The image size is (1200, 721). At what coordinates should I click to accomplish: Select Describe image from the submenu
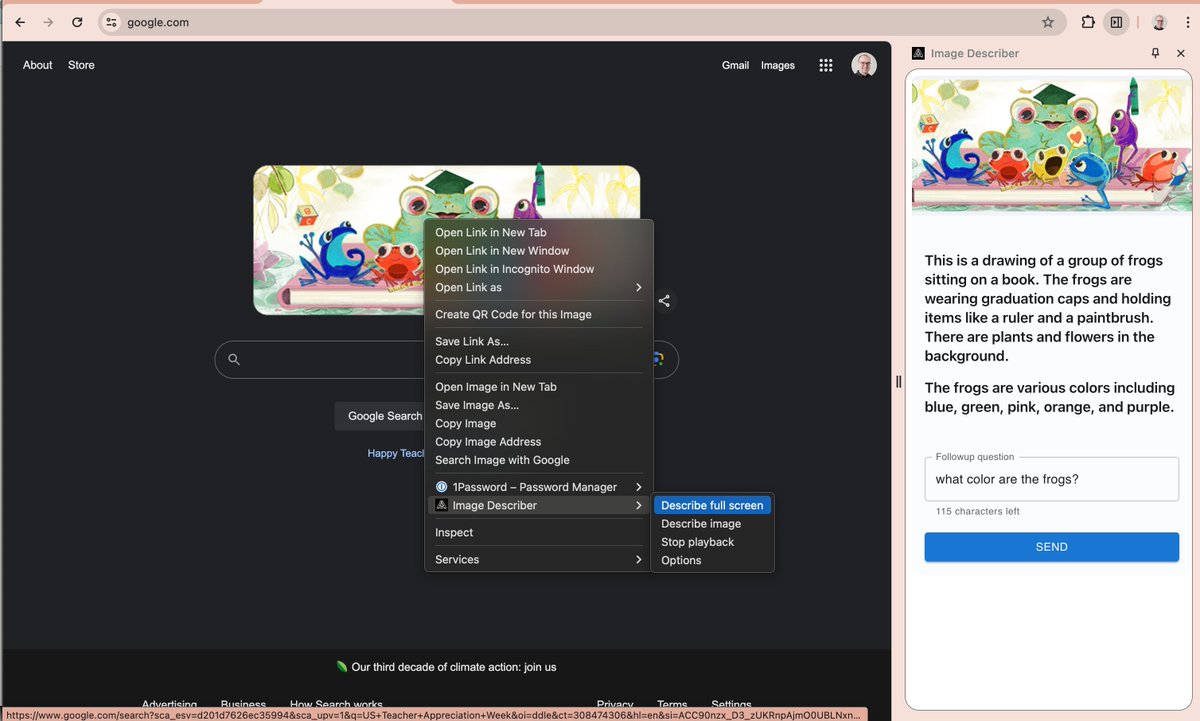[700, 523]
